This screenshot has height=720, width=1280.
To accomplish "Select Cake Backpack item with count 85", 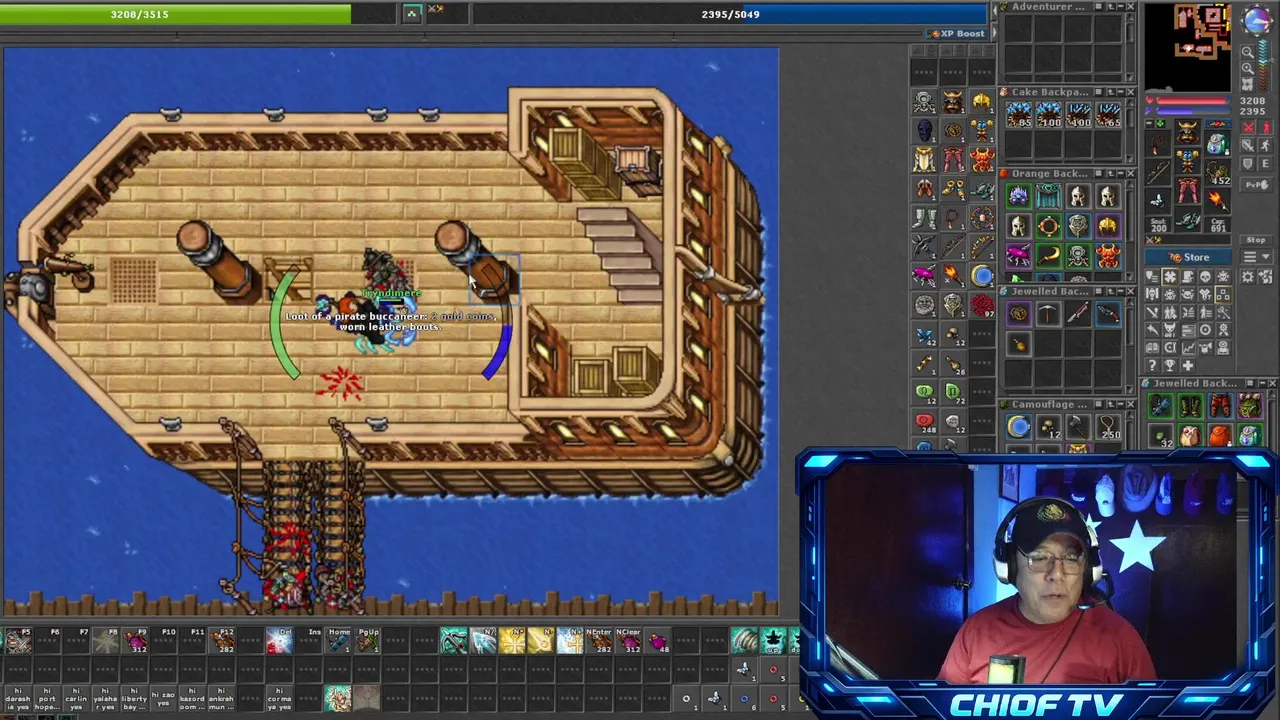I will tap(1018, 115).
